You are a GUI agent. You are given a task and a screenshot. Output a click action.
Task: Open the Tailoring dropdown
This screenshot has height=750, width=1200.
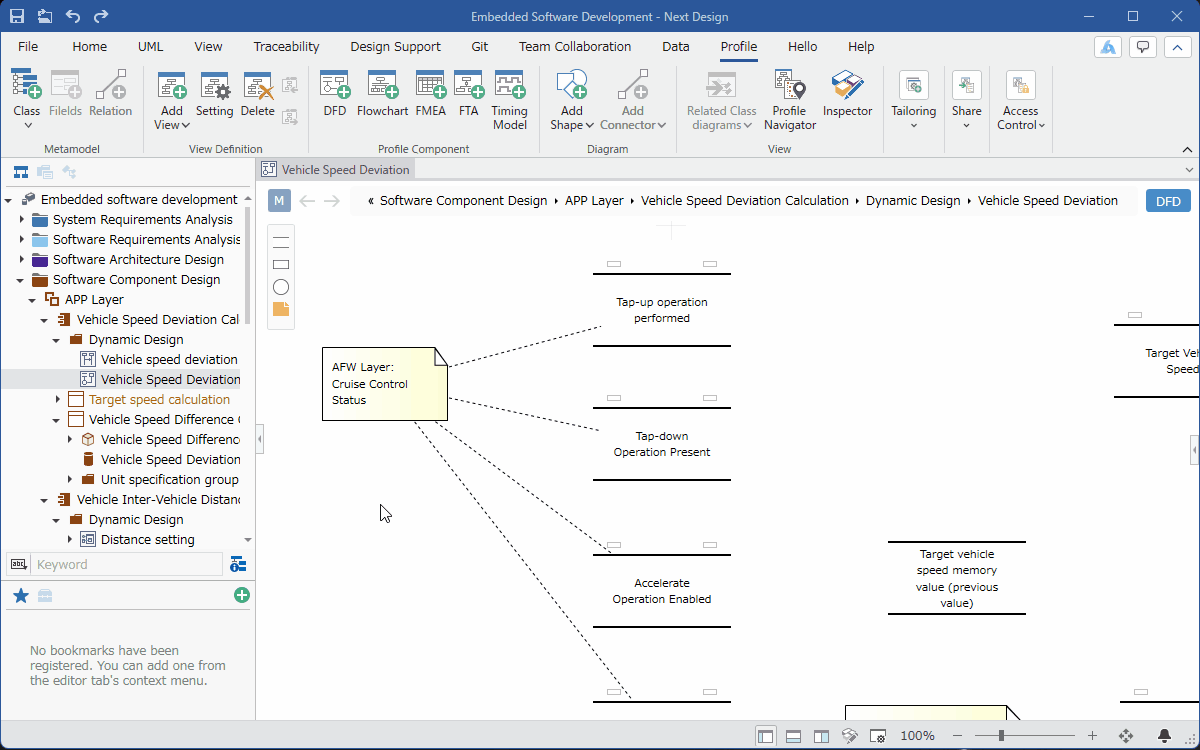tap(914, 100)
